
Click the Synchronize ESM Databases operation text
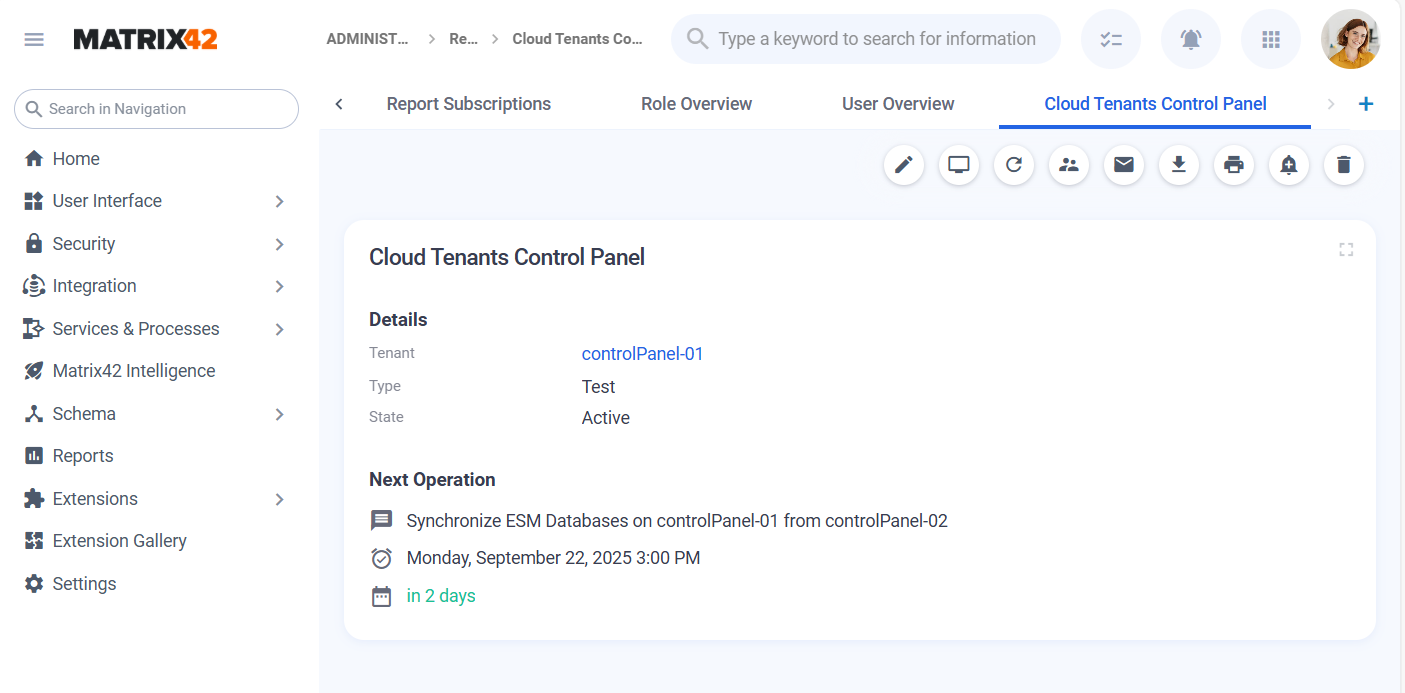[x=677, y=521]
